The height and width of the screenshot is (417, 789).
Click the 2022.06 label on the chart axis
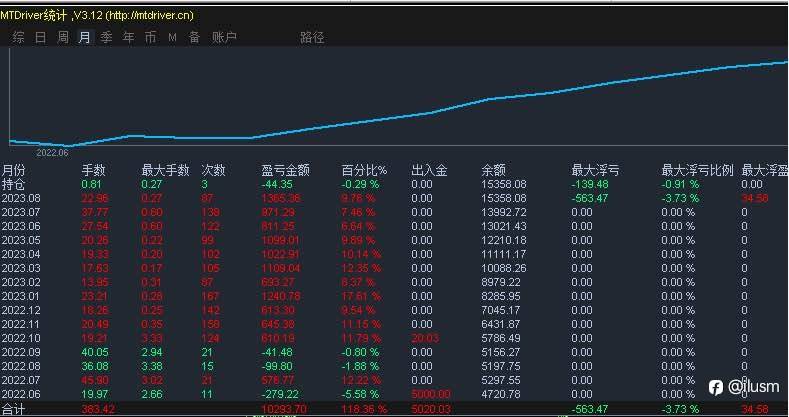[x=52, y=153]
